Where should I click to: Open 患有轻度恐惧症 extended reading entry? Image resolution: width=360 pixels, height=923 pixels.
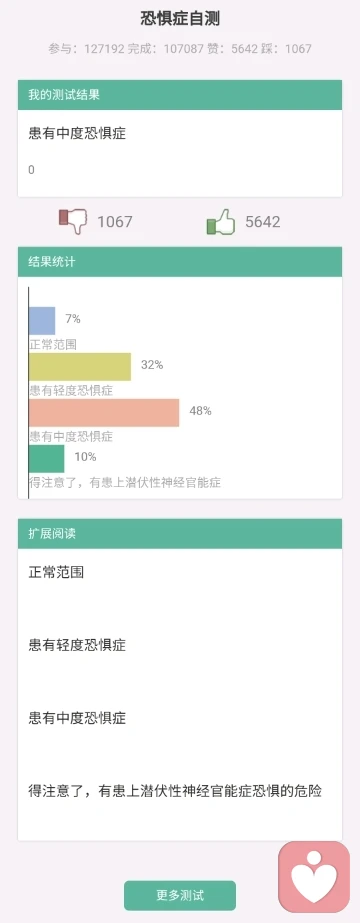coord(77,645)
